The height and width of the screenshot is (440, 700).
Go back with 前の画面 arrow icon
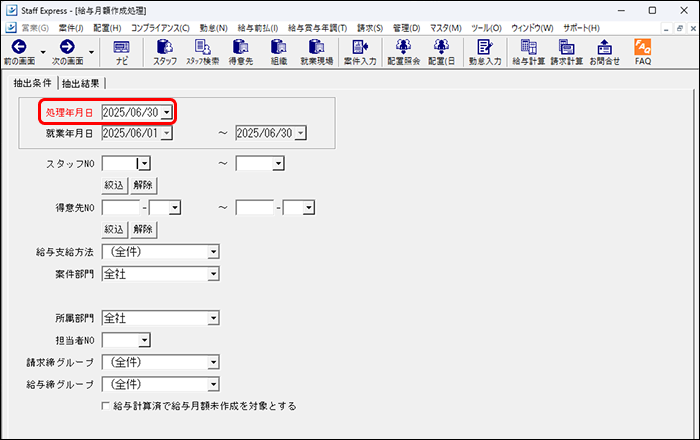click(x=19, y=47)
